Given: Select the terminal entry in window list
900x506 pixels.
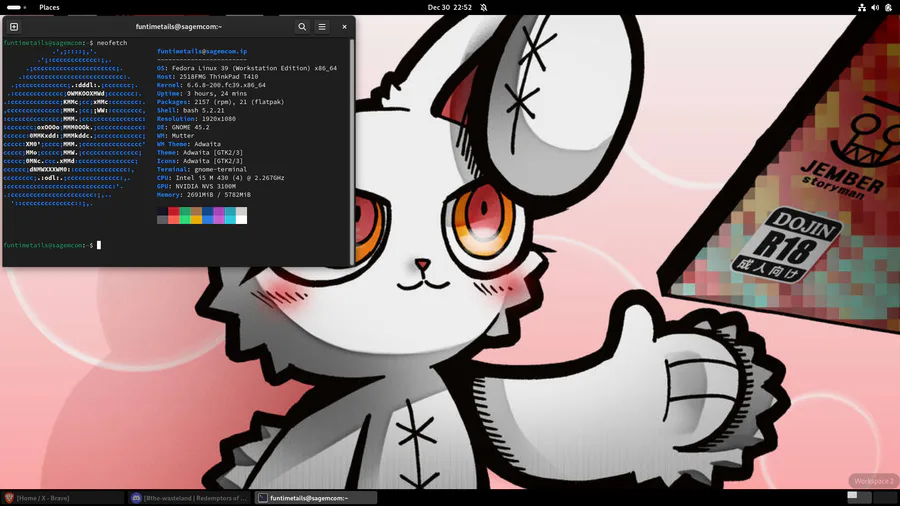Looking at the screenshot, I should point(316,498).
